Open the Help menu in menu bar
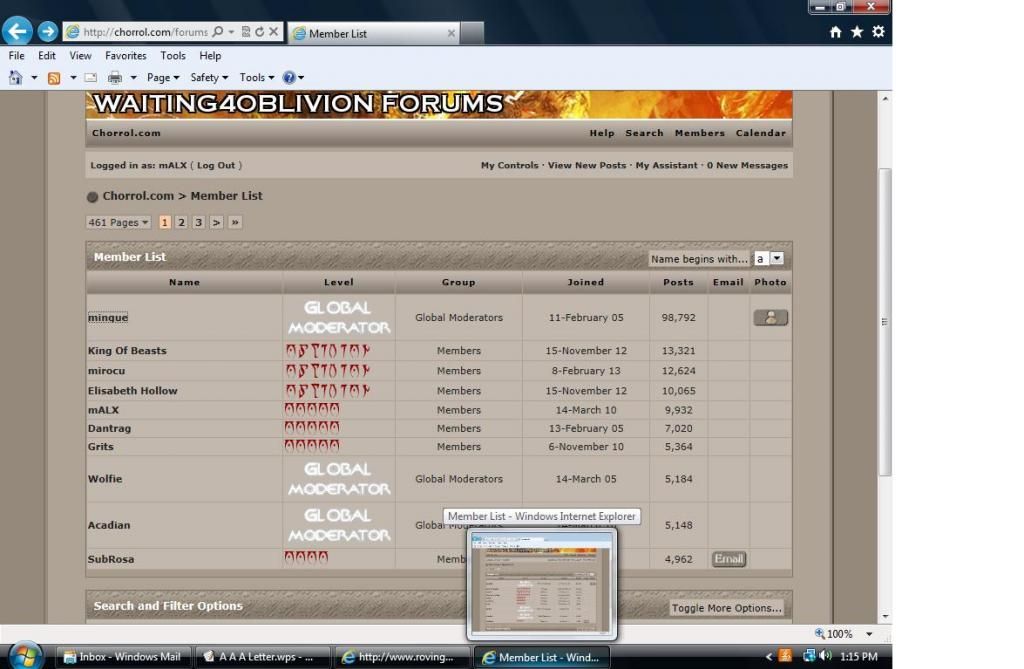Screen dimensions: 1024x669 click(x=210, y=56)
